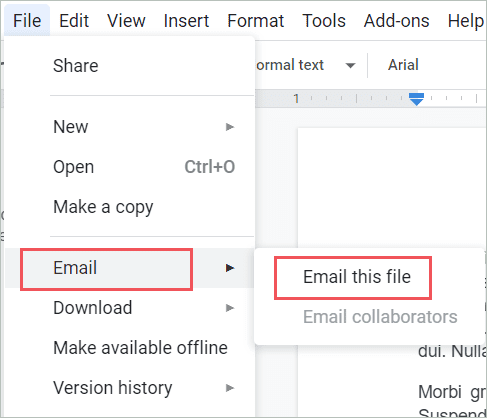Expand the New submenu
Image resolution: width=487 pixels, height=418 pixels.
129,127
